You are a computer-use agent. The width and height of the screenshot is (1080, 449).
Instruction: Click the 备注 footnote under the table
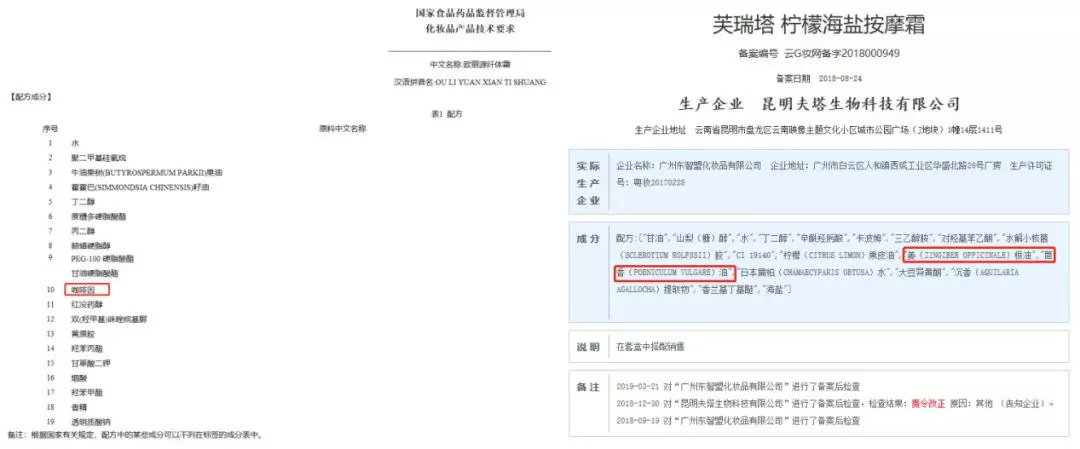(134, 435)
